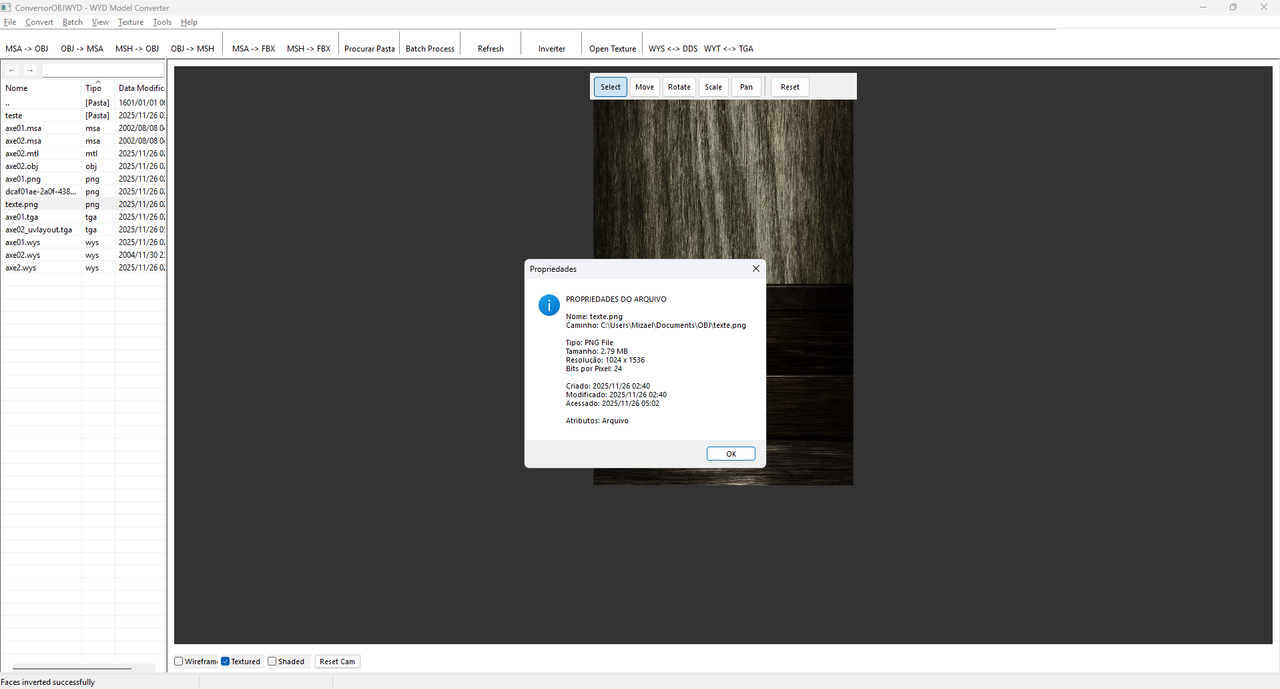Screen dimensions: 1280x689
Task: Sort the file list by Tipo column
Action: [x=98, y=88]
